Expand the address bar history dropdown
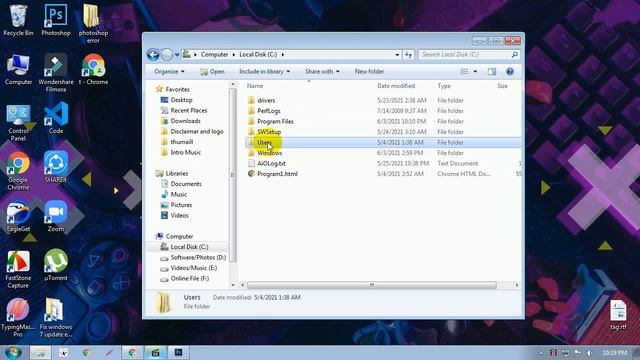 (x=397, y=54)
